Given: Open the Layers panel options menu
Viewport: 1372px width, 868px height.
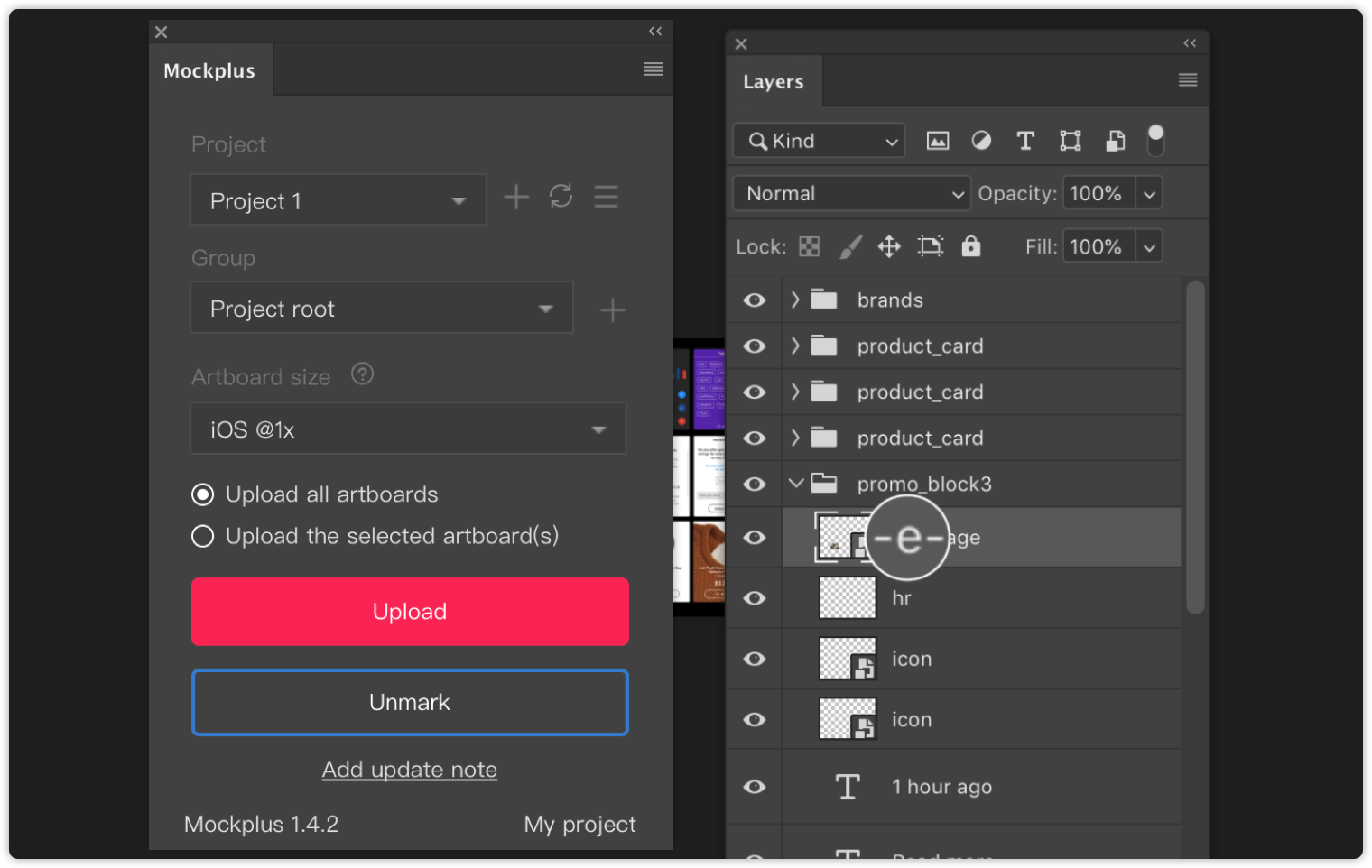Looking at the screenshot, I should tap(1188, 80).
